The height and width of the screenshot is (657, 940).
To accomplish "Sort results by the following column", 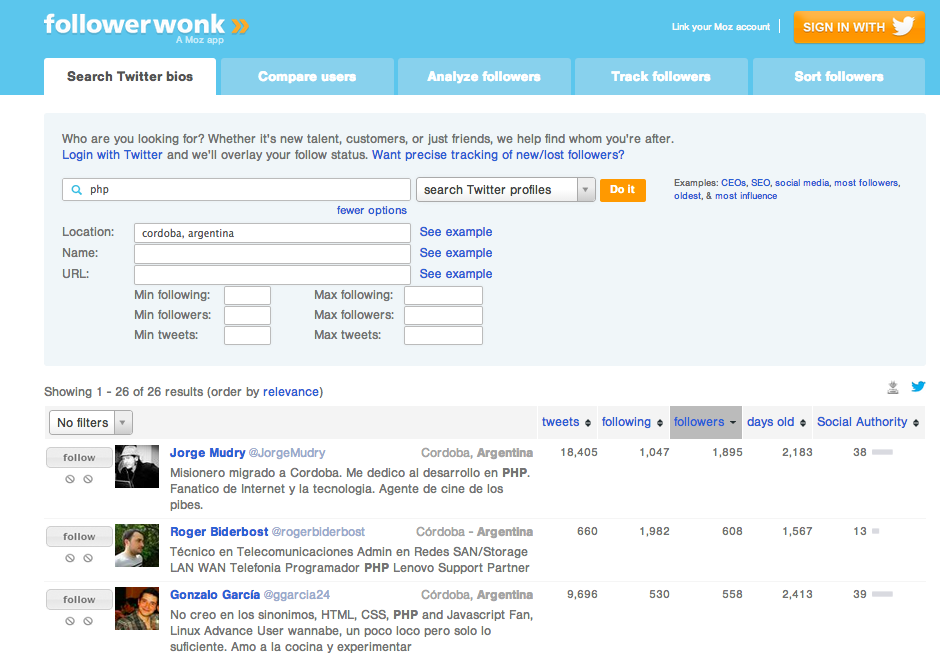I will [632, 422].
